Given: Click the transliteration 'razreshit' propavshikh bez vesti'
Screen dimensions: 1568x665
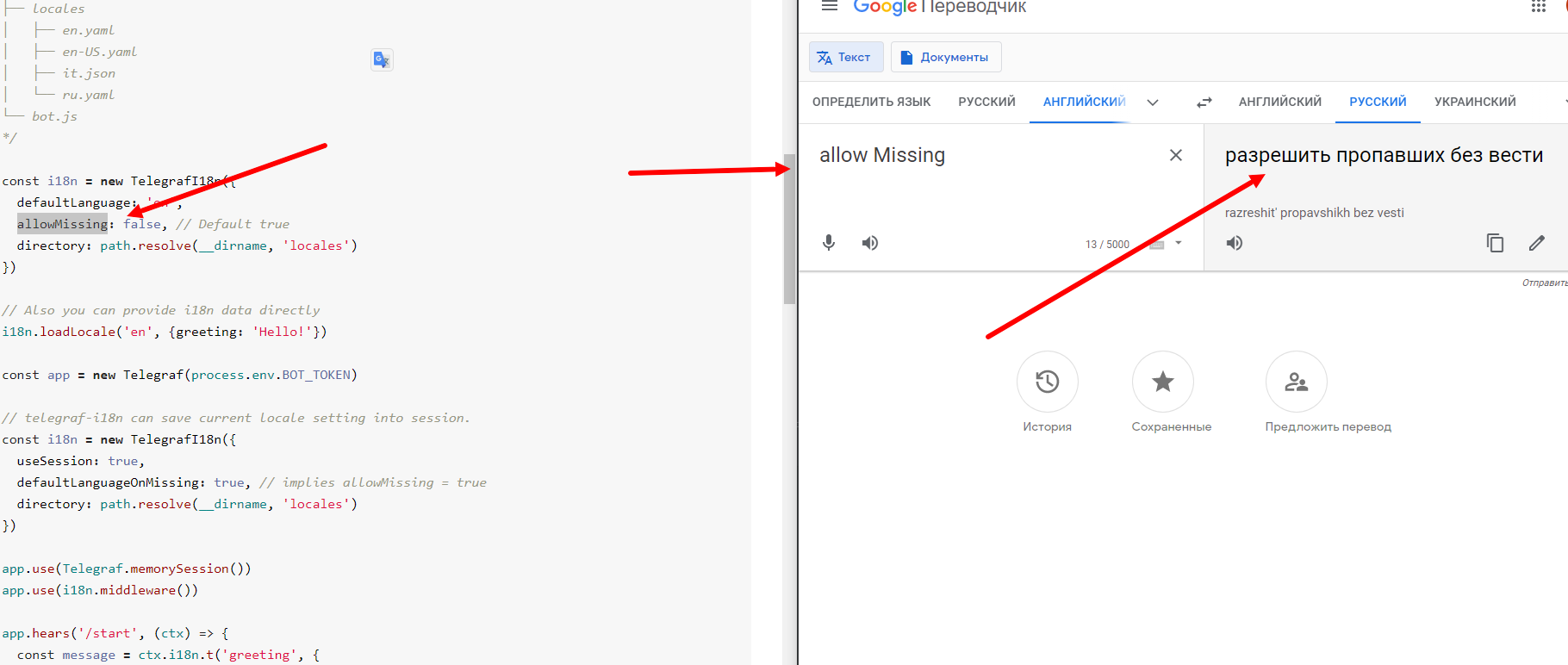Looking at the screenshot, I should tap(1314, 213).
